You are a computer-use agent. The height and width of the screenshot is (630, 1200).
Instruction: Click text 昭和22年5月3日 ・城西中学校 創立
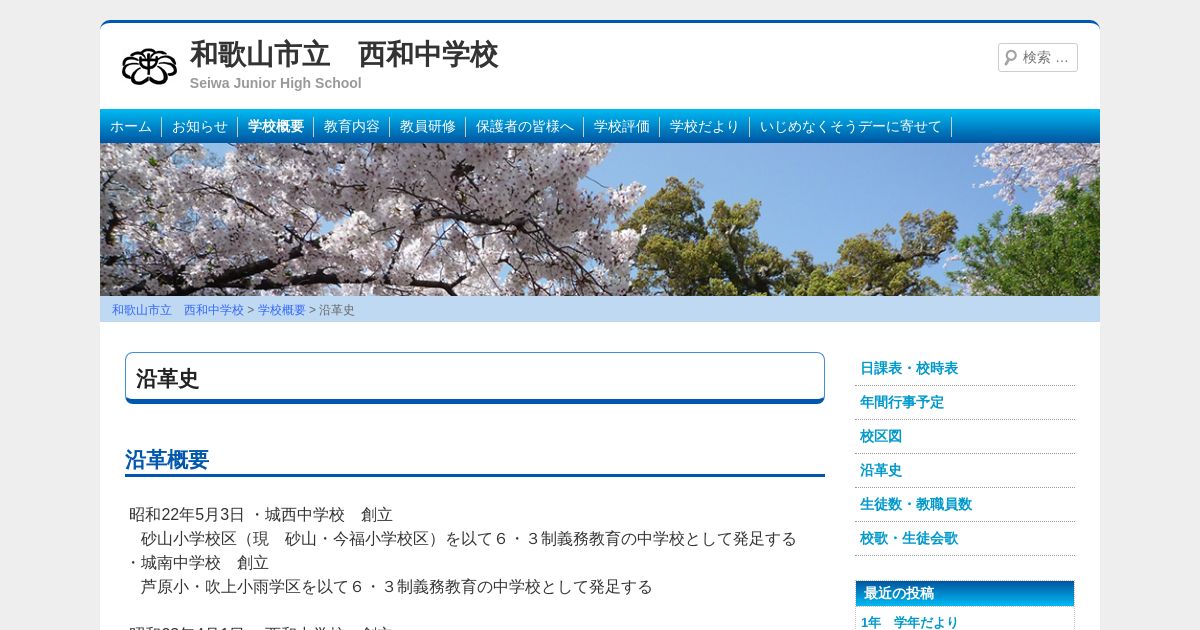(261, 514)
